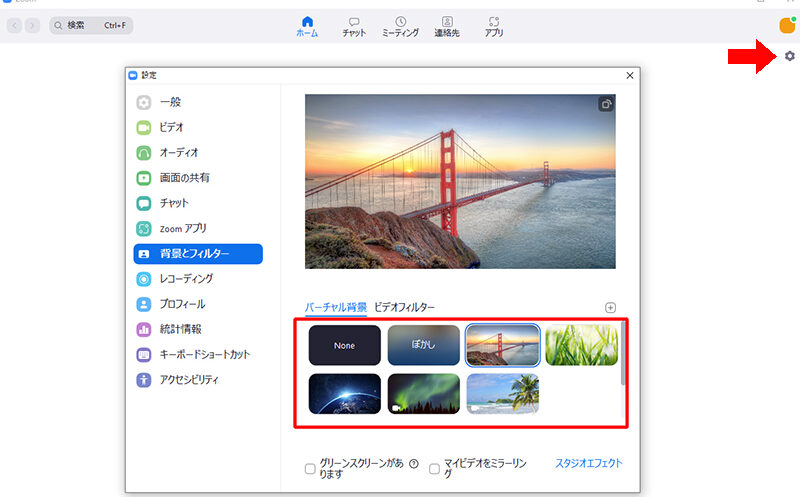800x497 pixels.
Task: Choose the ぼかし blur background
Action: [423, 345]
